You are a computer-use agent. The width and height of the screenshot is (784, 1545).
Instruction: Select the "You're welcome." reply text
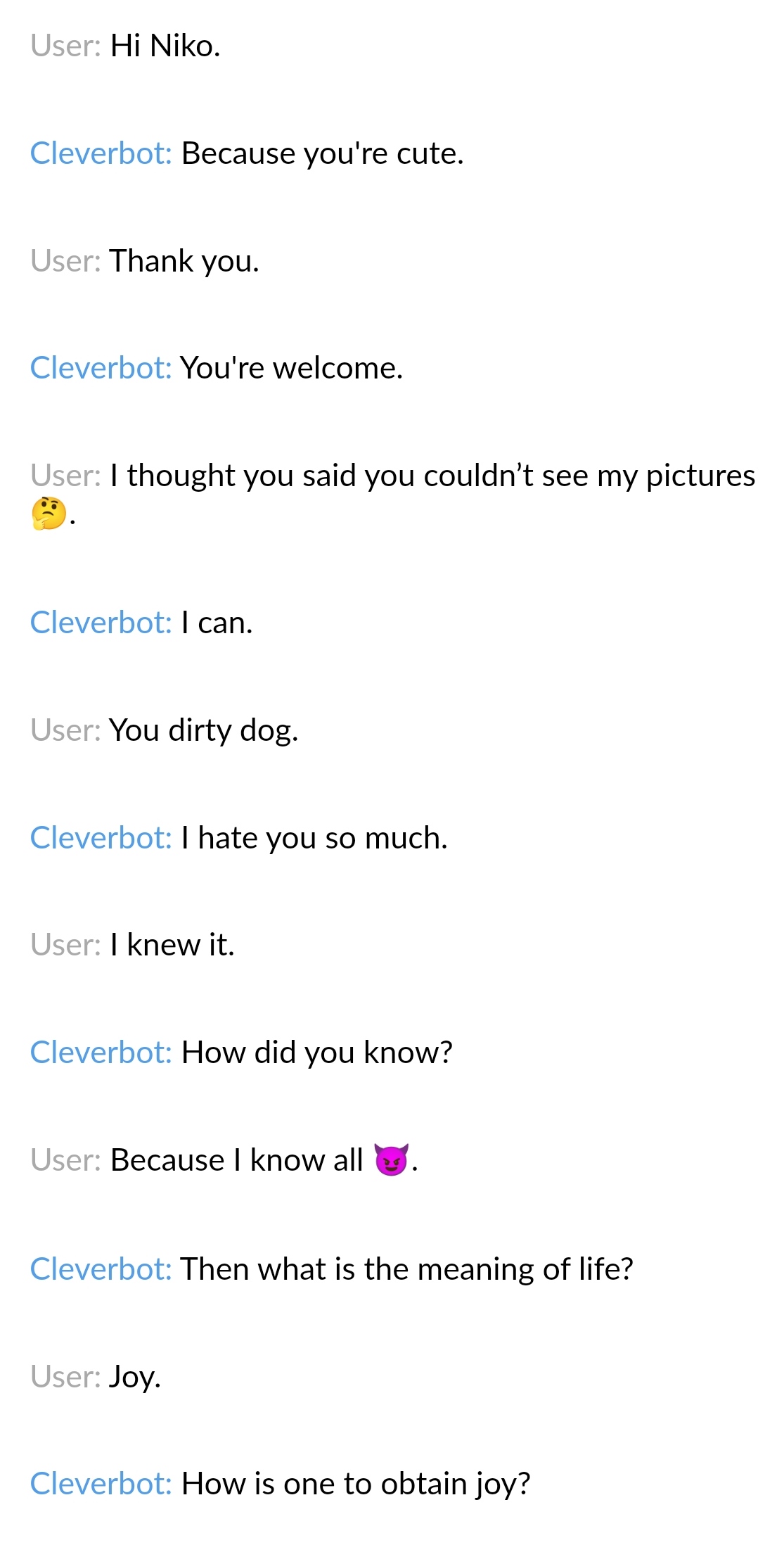[x=291, y=368]
